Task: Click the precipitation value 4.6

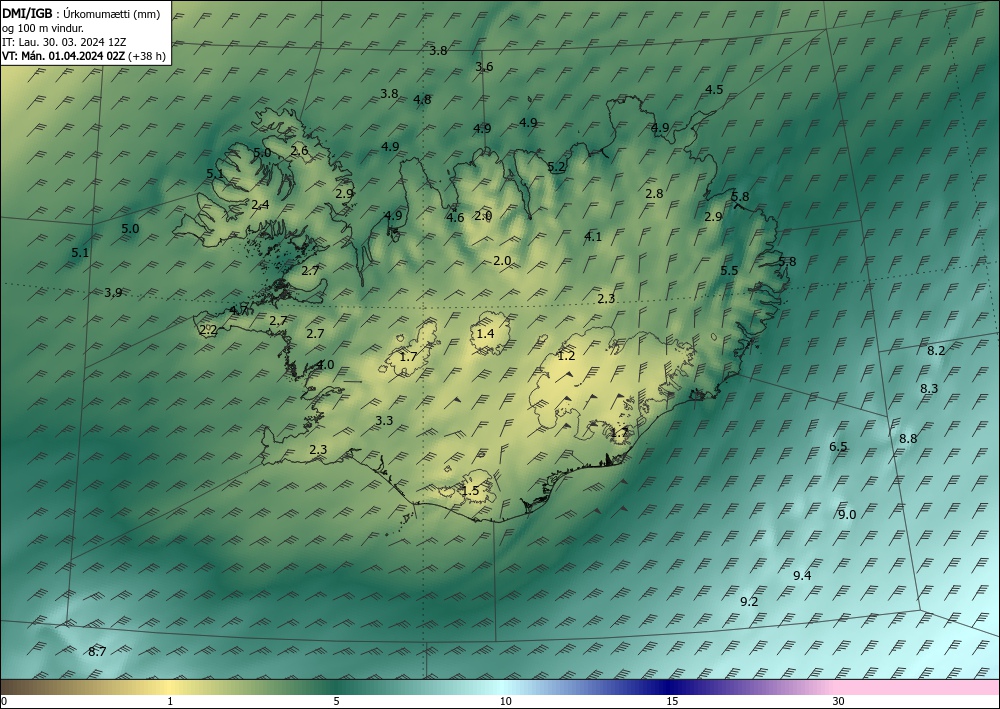Action: click(x=455, y=218)
